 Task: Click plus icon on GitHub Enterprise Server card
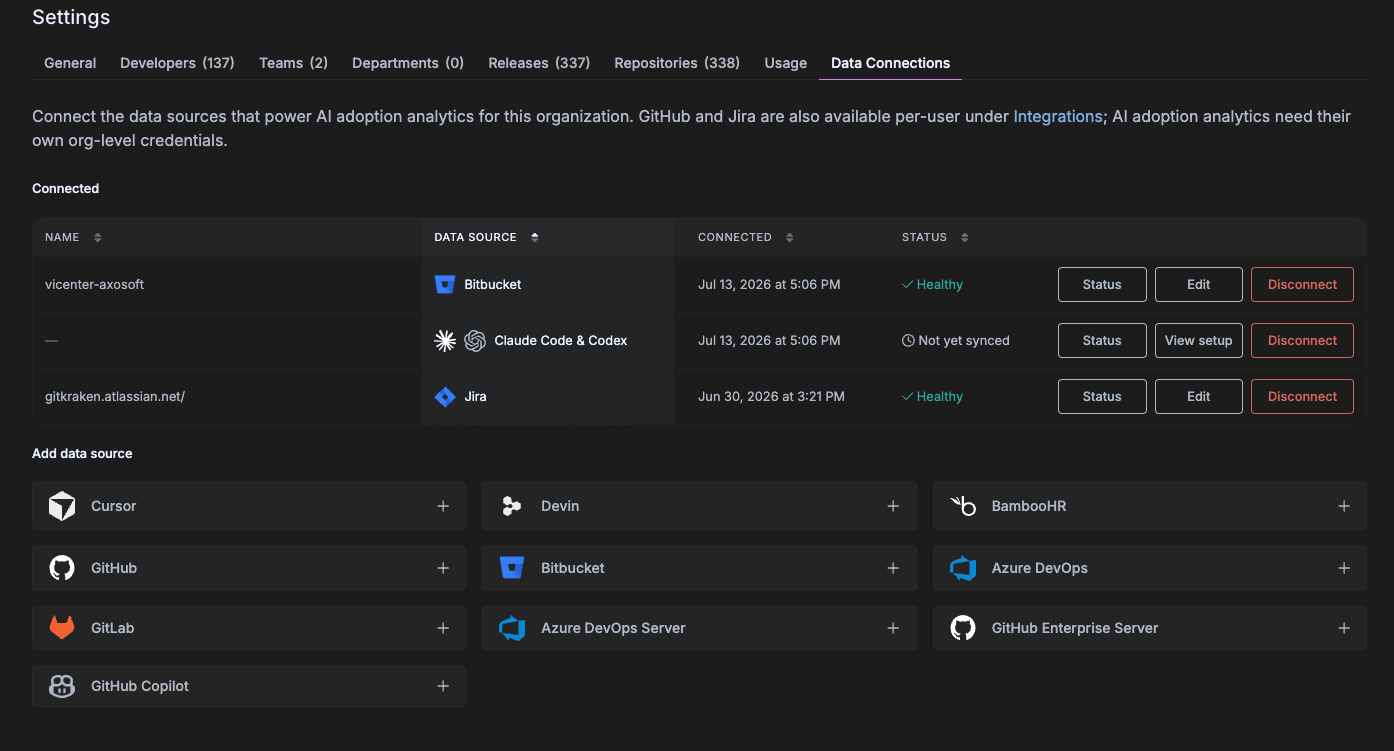(x=1344, y=628)
